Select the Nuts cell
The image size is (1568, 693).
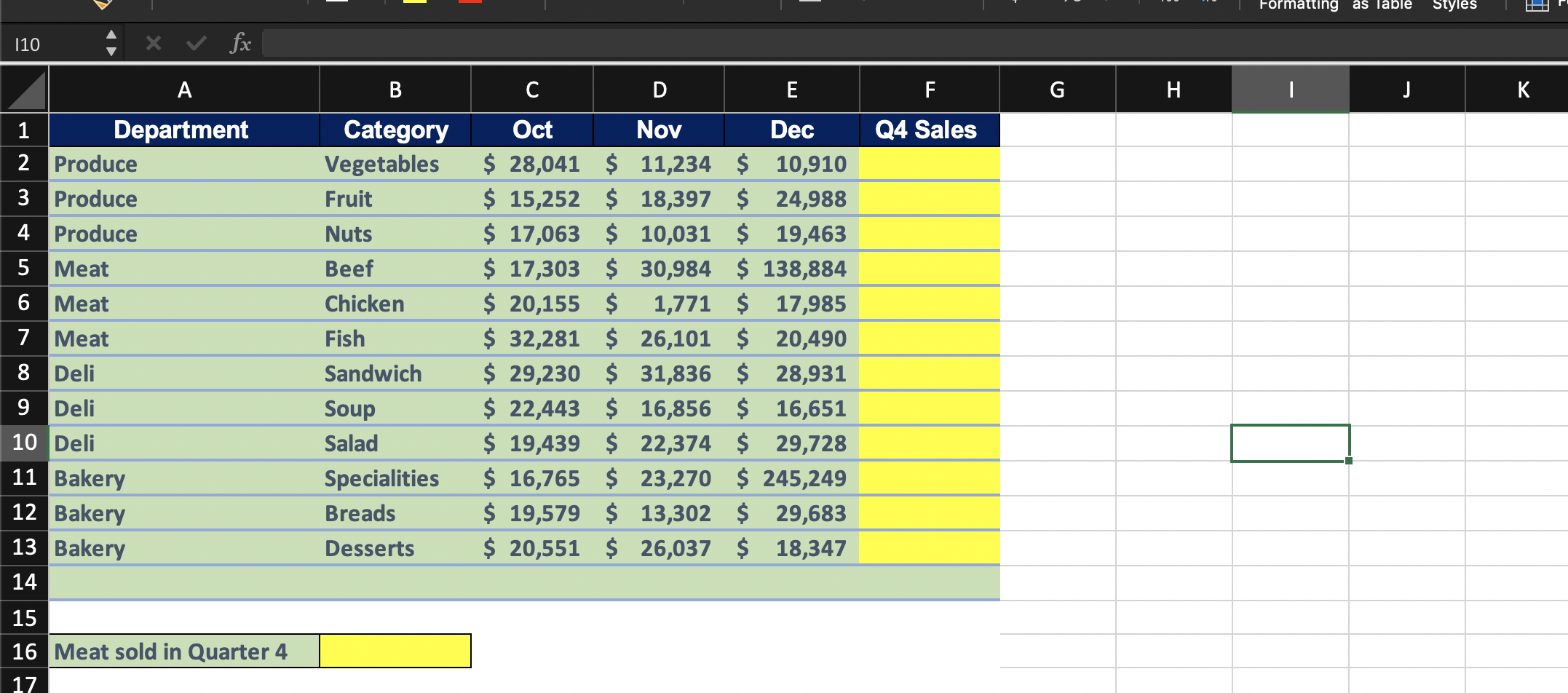[395, 234]
